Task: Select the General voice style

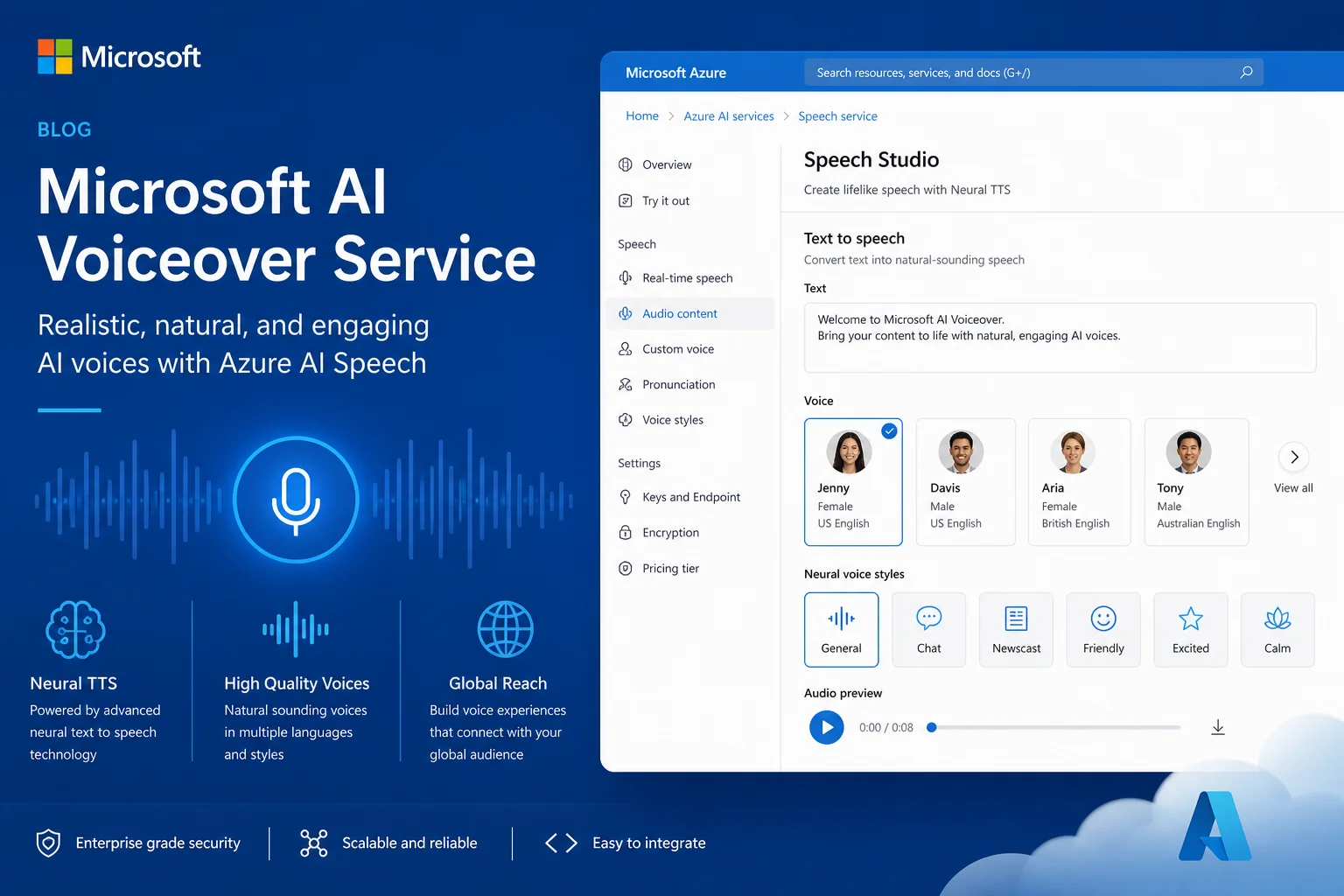Action: pos(841,630)
